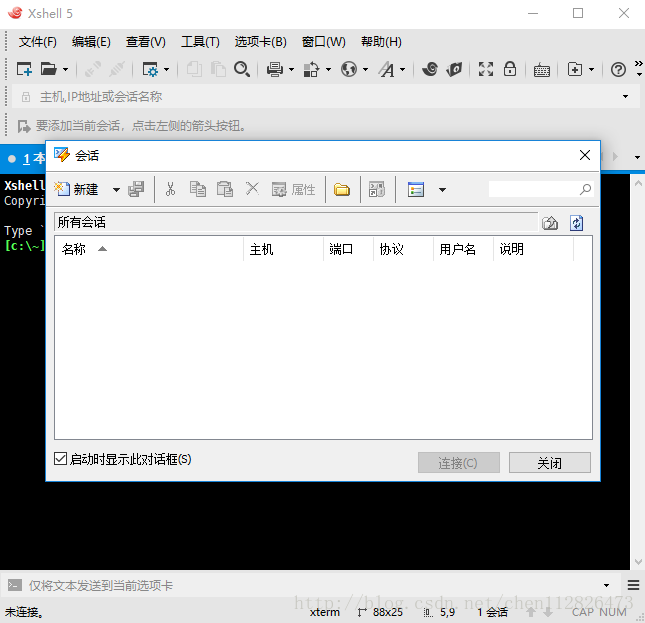Sort by 名称 column header
The image size is (645, 623).
click(149, 249)
